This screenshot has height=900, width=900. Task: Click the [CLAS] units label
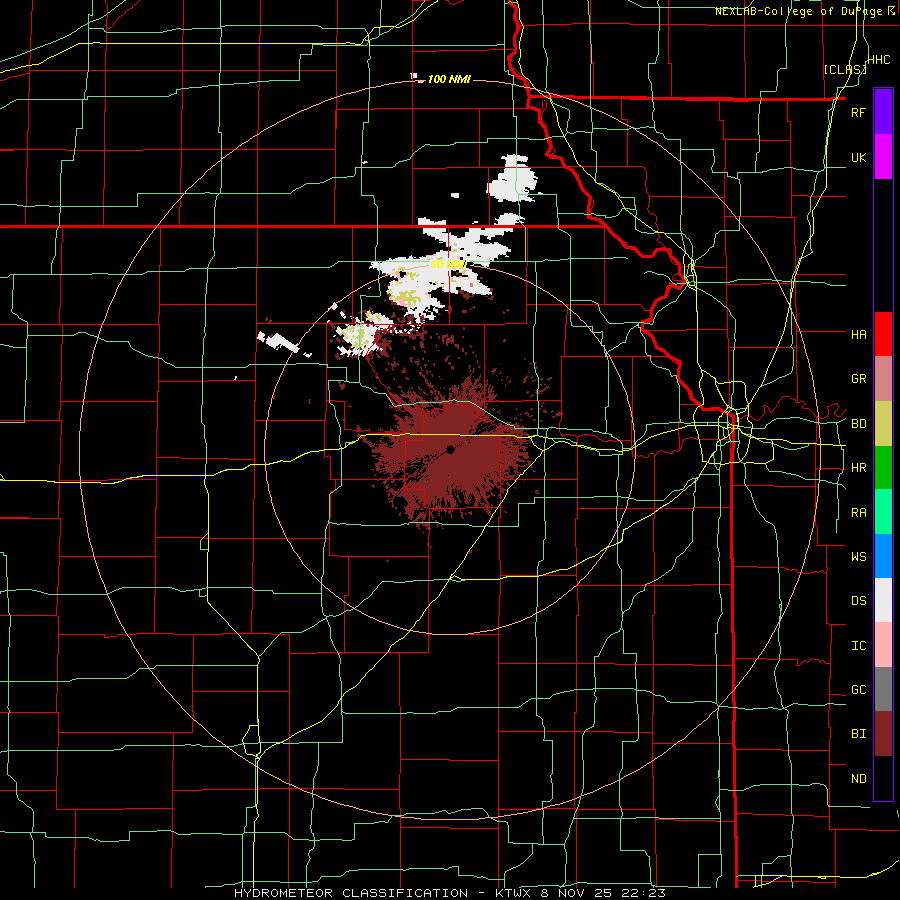pos(845,69)
